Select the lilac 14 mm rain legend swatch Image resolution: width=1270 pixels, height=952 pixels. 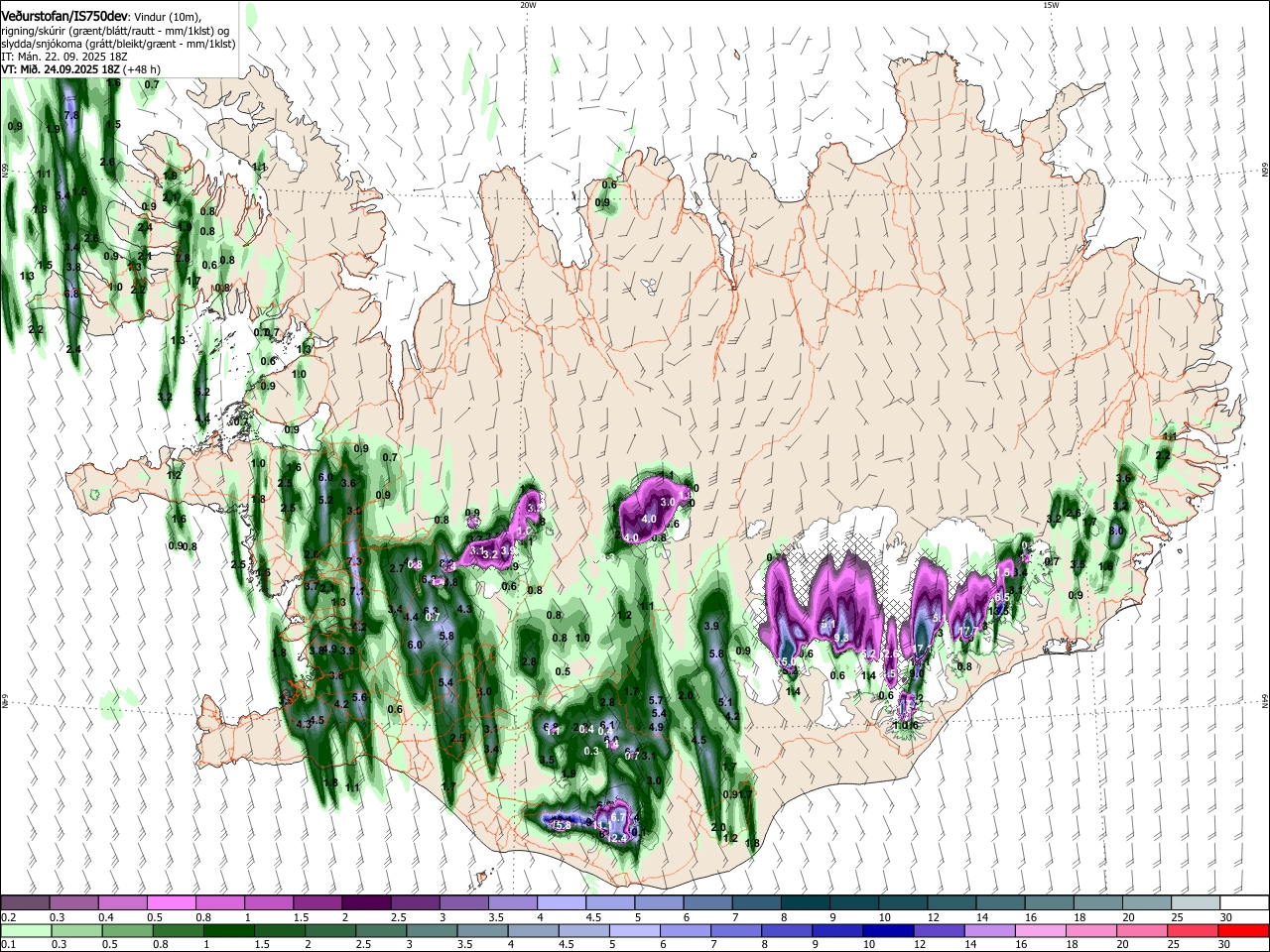coord(989,930)
